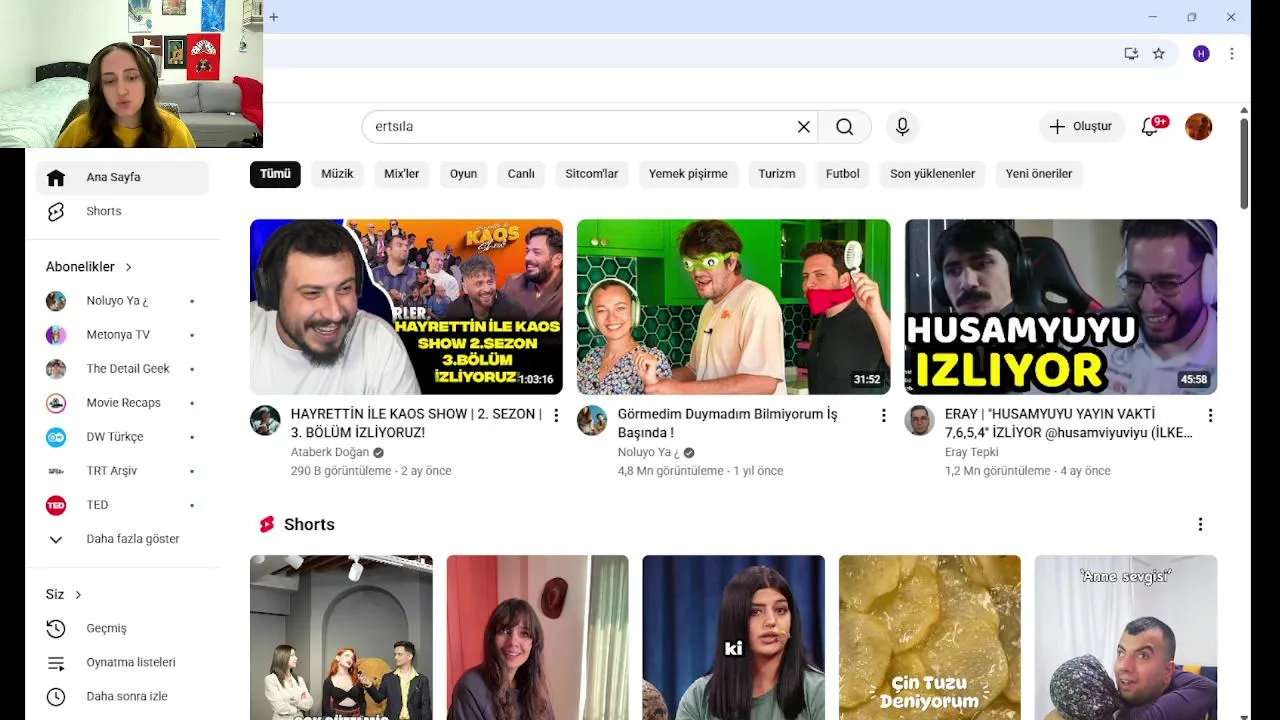Bookmark this page with star icon
The height and width of the screenshot is (720, 1280).
[1158, 54]
